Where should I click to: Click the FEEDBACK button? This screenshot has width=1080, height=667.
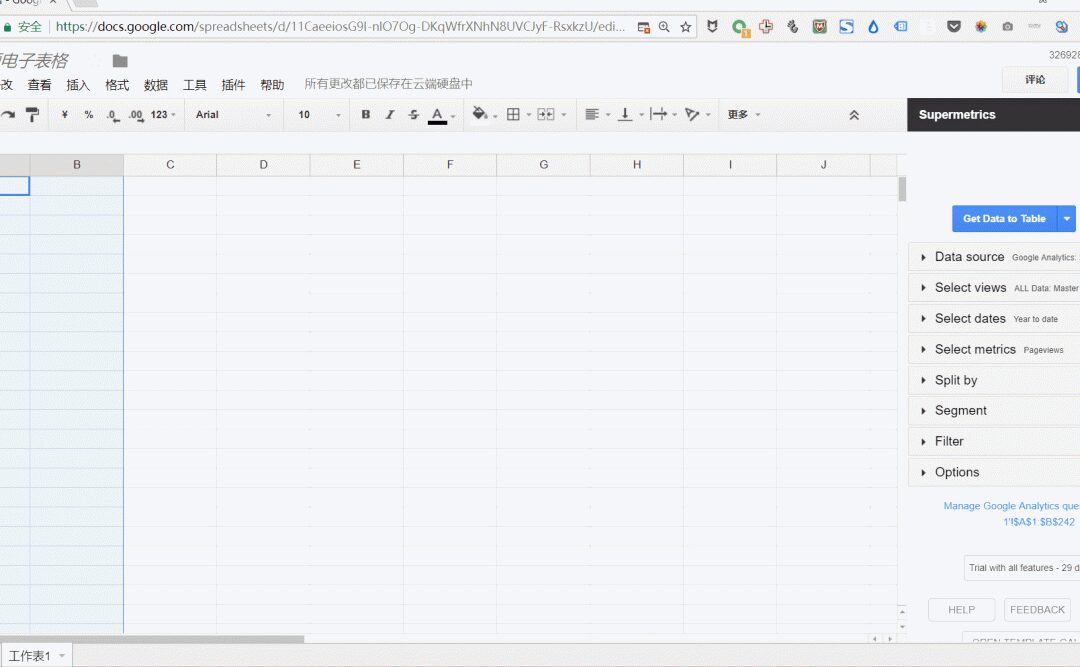coord(1037,610)
